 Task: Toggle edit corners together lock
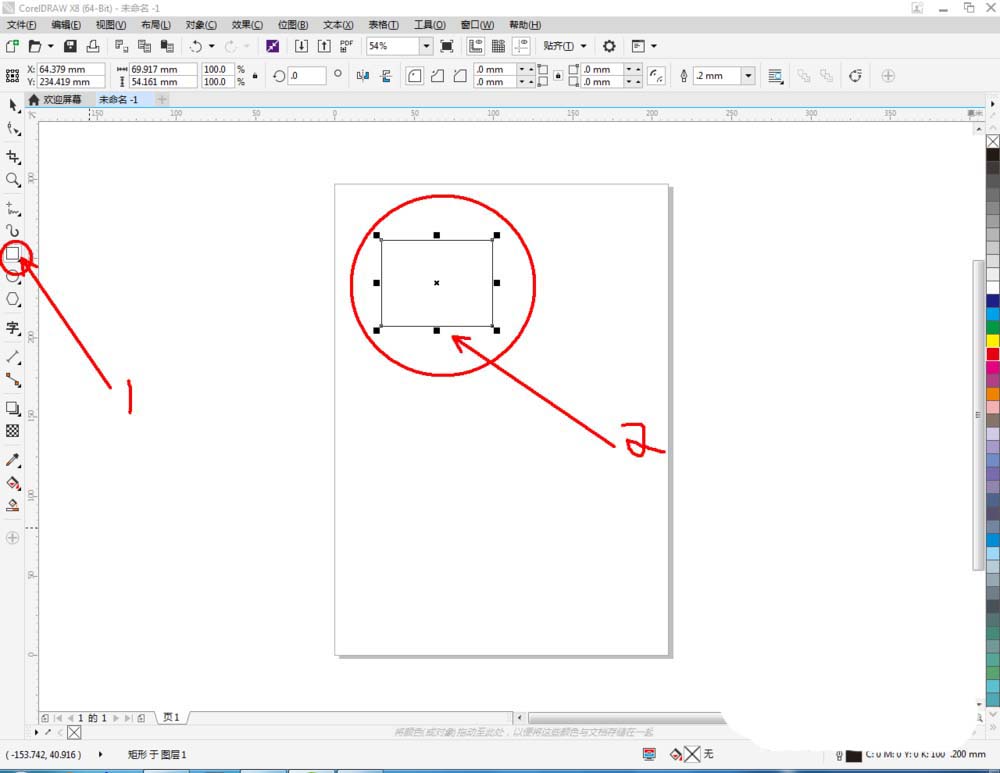click(558, 76)
